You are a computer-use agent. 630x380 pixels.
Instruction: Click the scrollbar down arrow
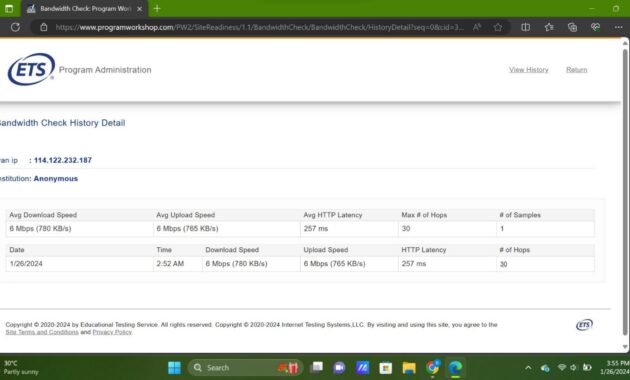[x=625, y=346]
